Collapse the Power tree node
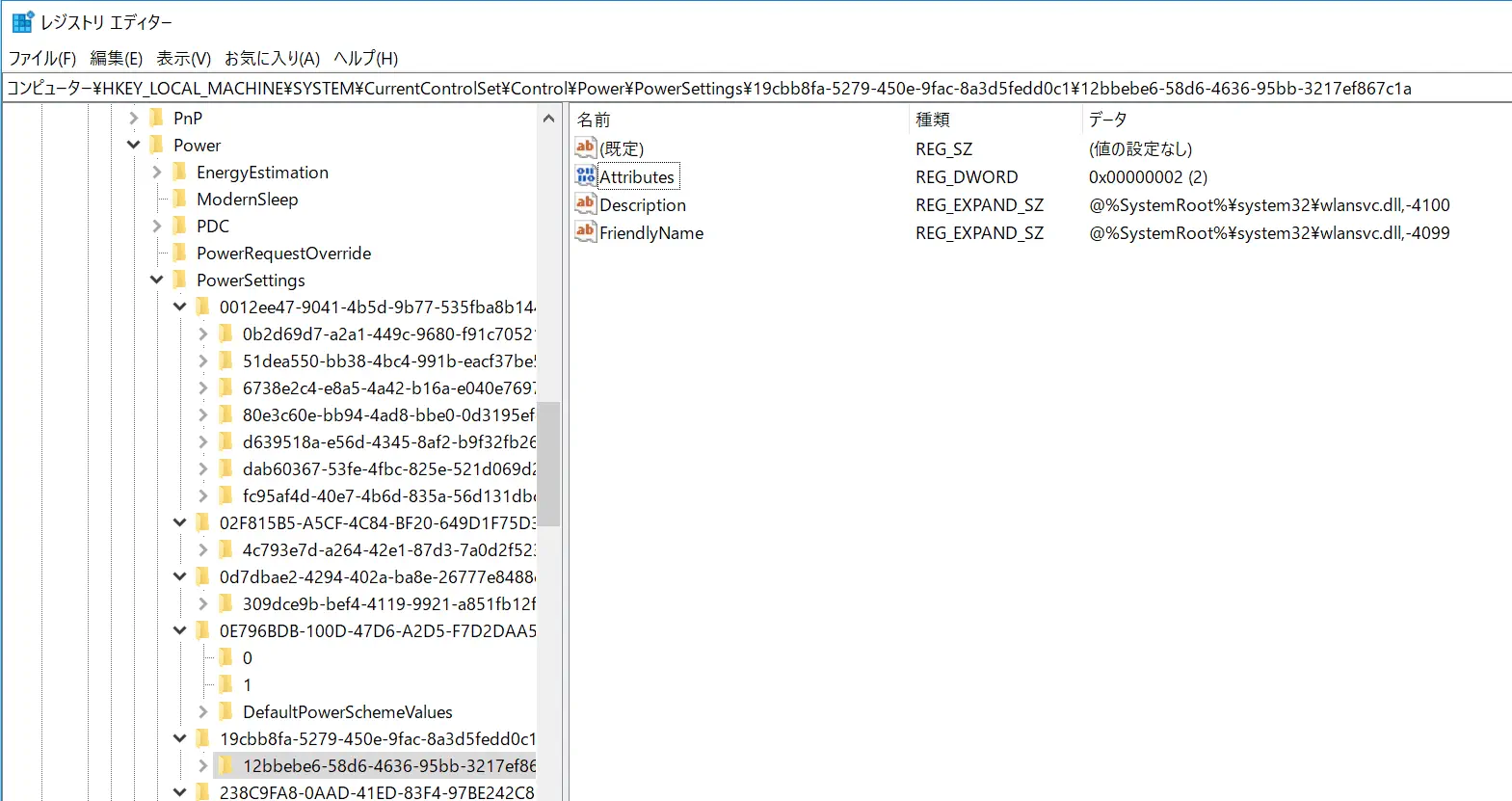1512x801 pixels. [x=134, y=146]
